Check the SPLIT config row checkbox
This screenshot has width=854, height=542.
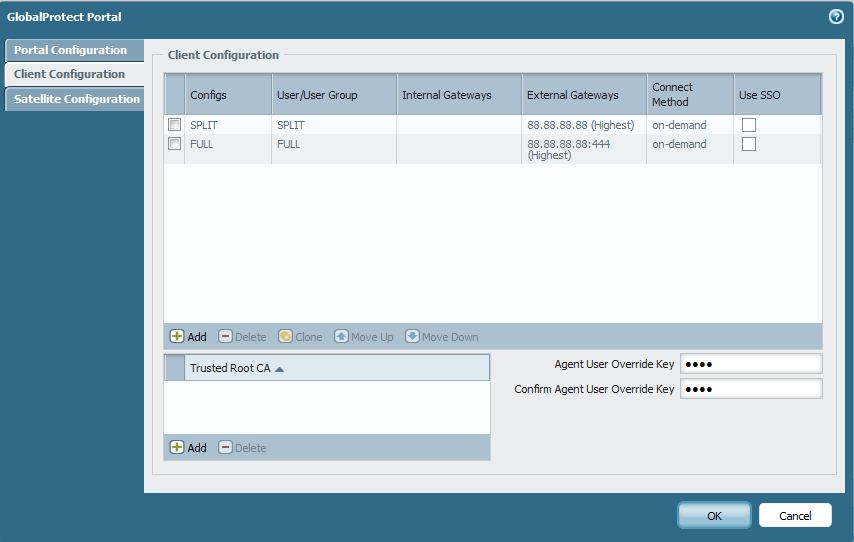pyautogui.click(x=174, y=125)
